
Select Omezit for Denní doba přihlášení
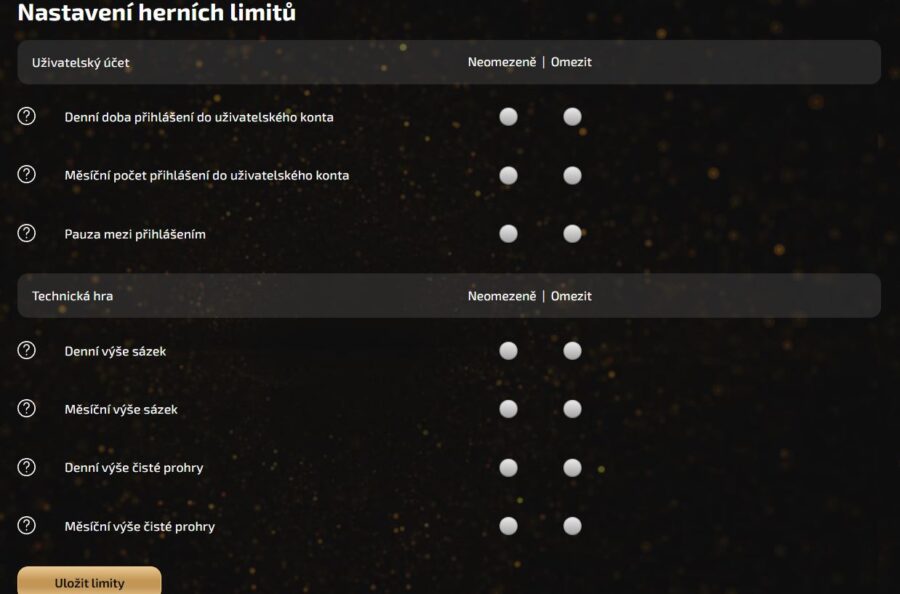click(x=572, y=117)
